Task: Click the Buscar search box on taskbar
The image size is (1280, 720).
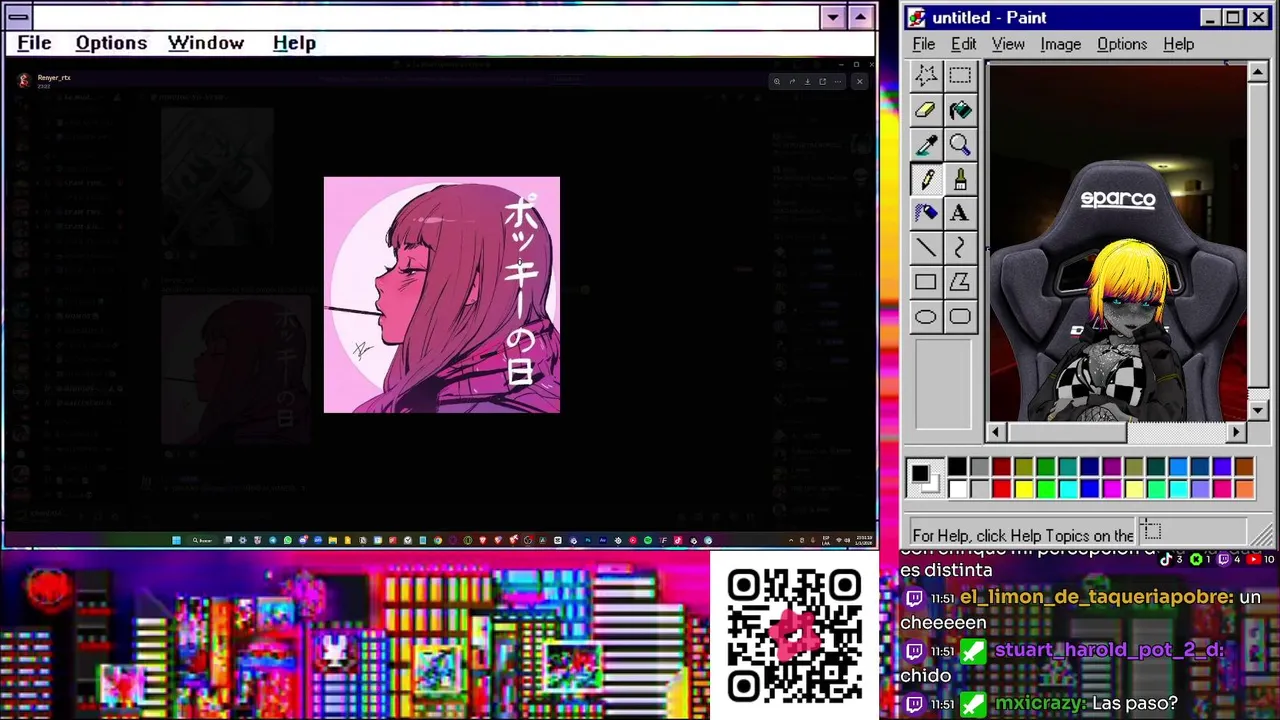Action: coord(202,540)
